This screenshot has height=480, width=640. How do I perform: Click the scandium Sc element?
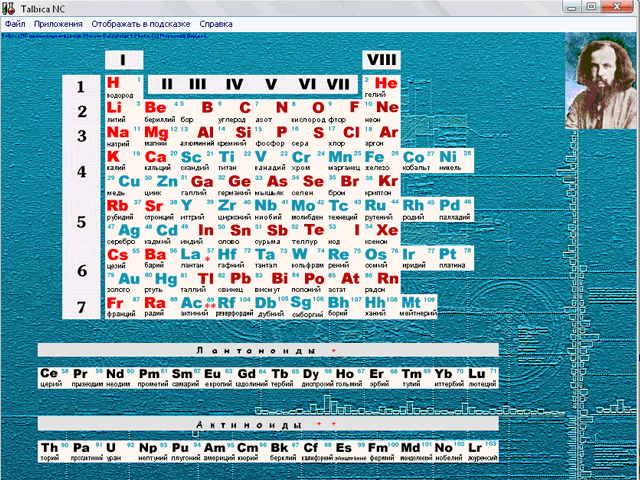[198, 160]
